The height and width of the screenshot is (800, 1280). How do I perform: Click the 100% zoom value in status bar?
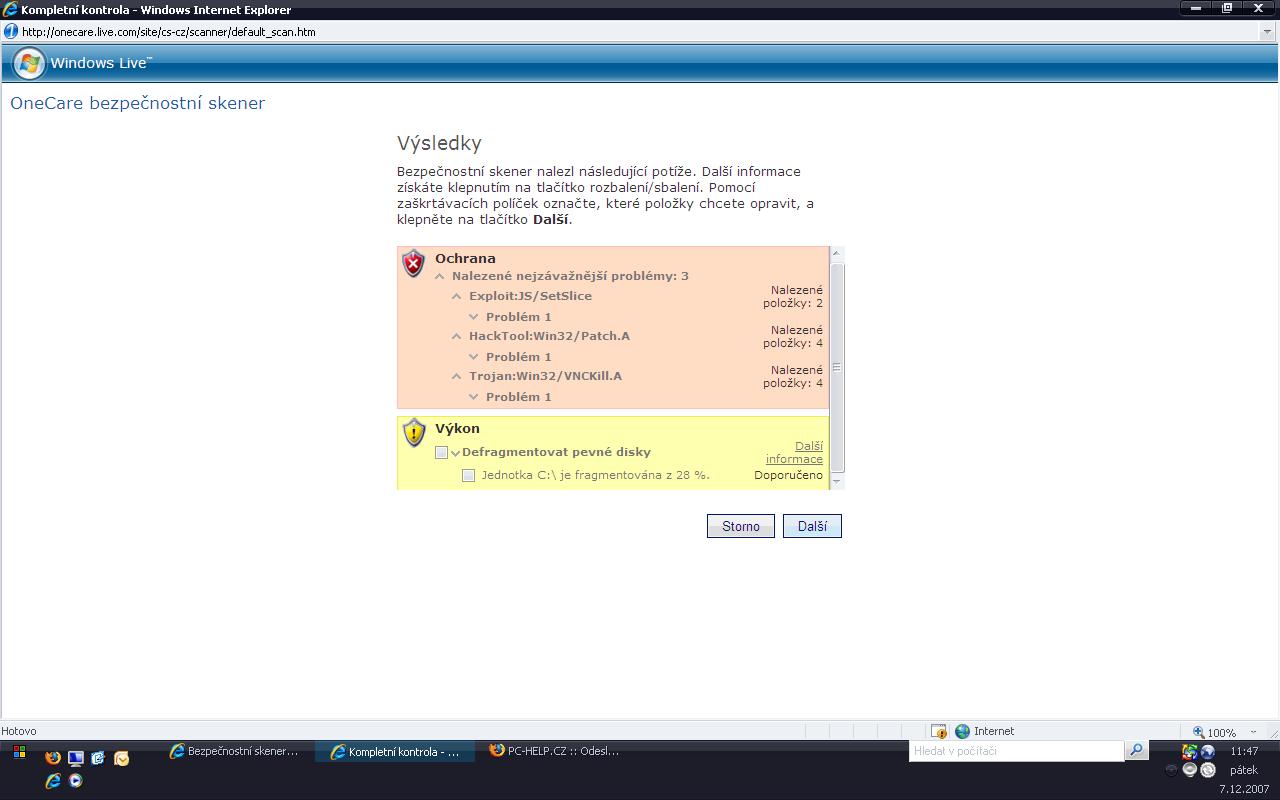click(x=1222, y=732)
